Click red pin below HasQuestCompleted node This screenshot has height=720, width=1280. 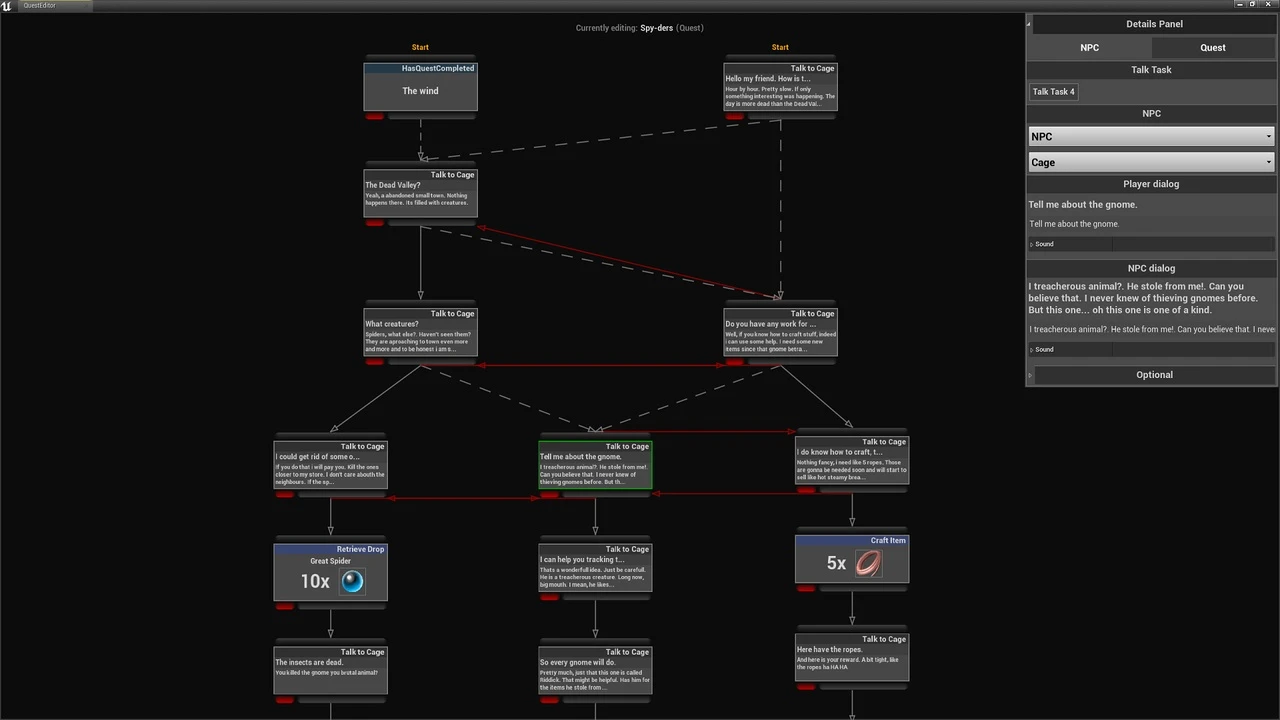pos(374,117)
